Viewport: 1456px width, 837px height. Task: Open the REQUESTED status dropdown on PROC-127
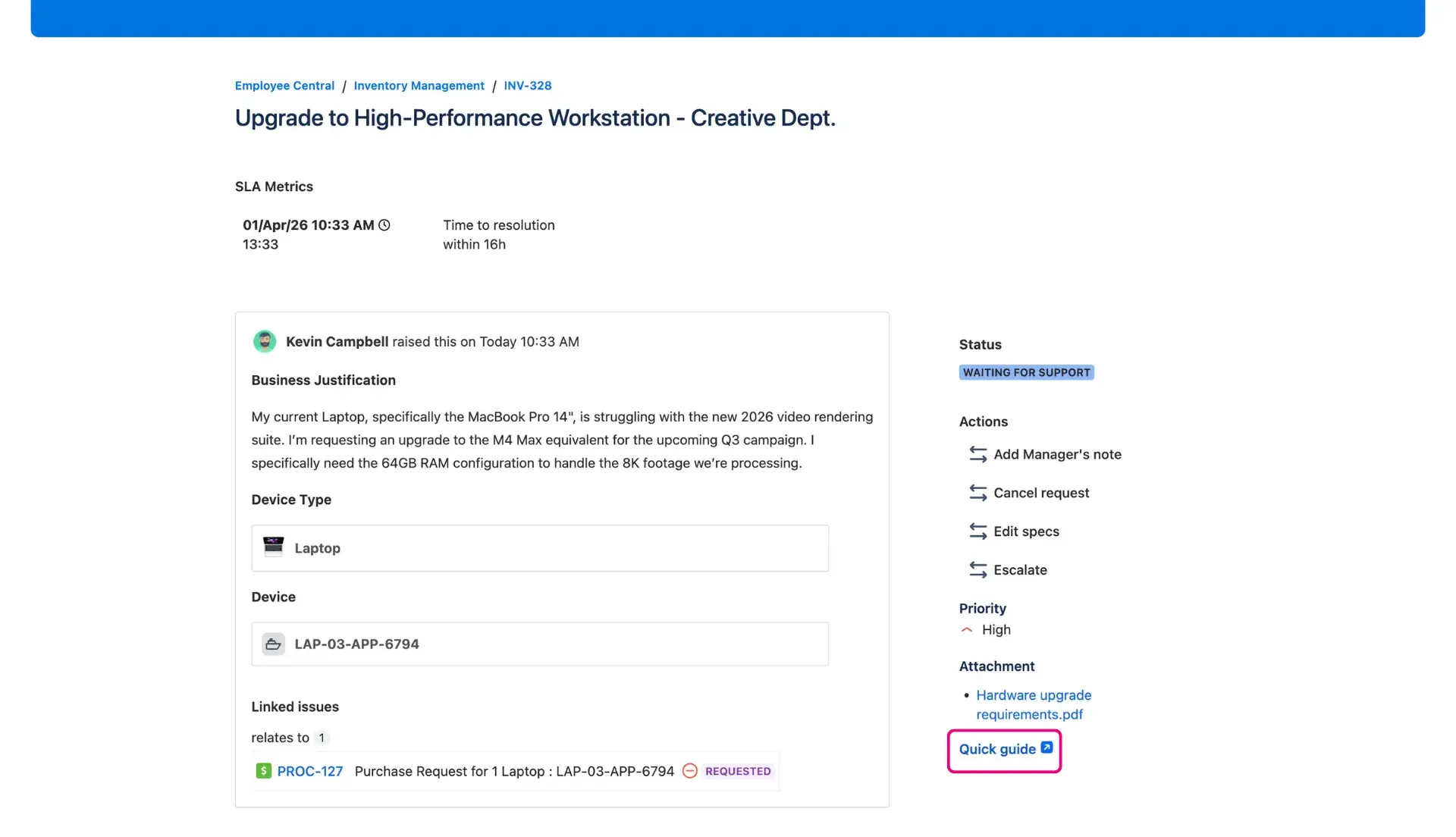click(738, 770)
